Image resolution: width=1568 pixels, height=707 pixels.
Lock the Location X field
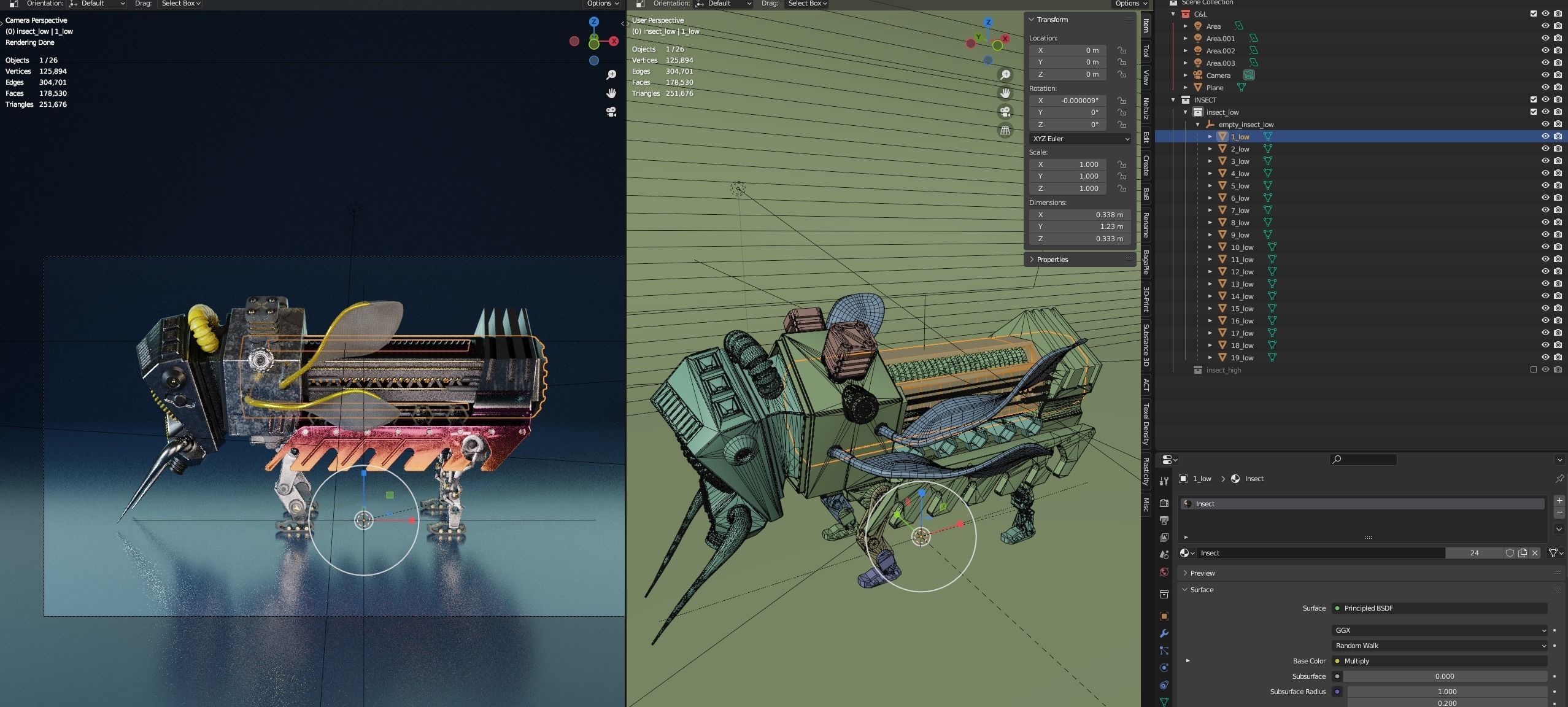1122,50
